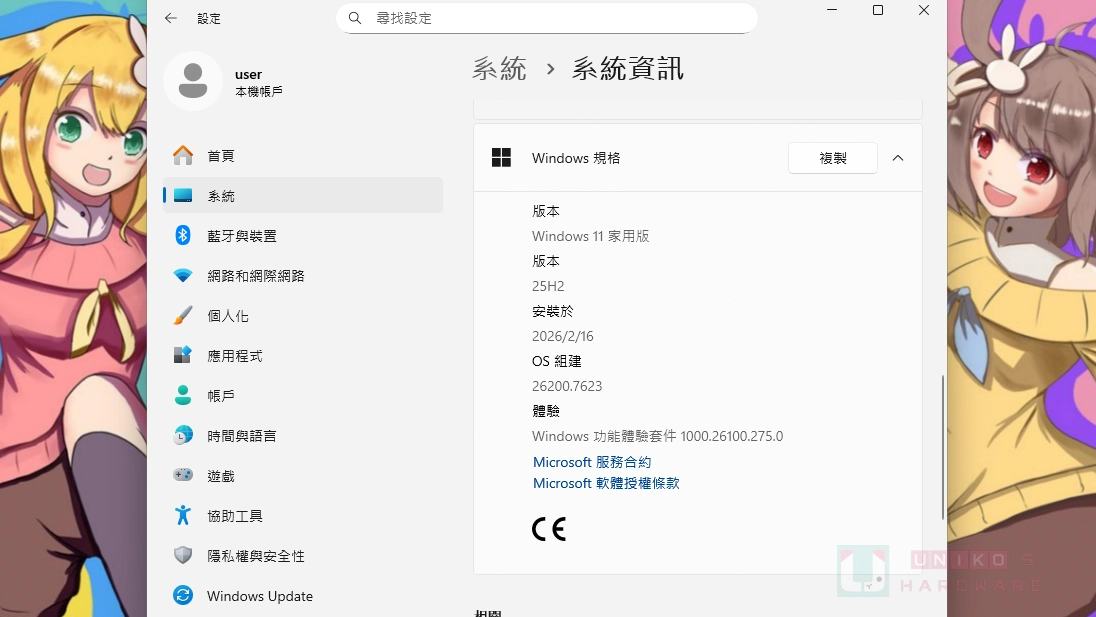Click user 本機帳戶 account name

point(259,82)
